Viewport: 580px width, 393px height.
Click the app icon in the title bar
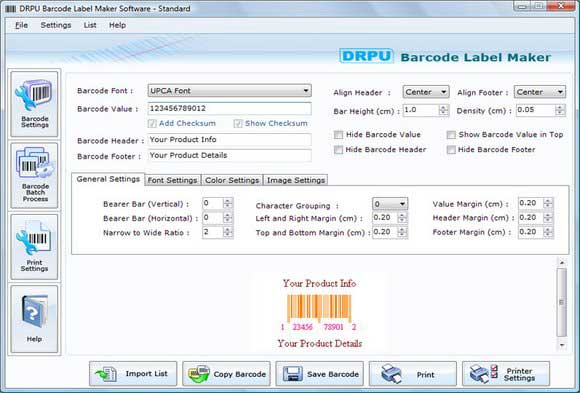(11, 9)
